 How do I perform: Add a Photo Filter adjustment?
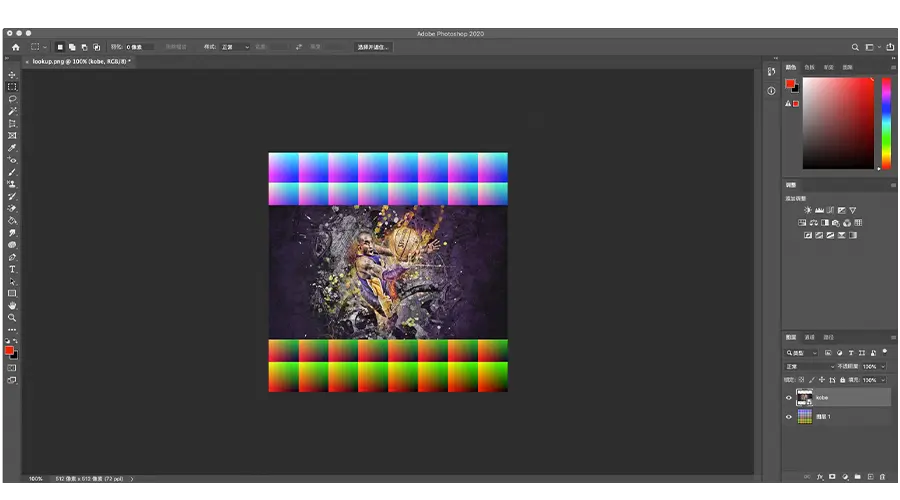[836, 223]
